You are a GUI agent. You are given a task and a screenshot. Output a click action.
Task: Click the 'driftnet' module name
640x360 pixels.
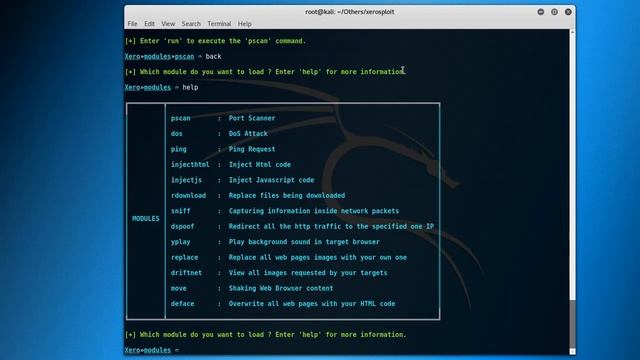[186, 273]
